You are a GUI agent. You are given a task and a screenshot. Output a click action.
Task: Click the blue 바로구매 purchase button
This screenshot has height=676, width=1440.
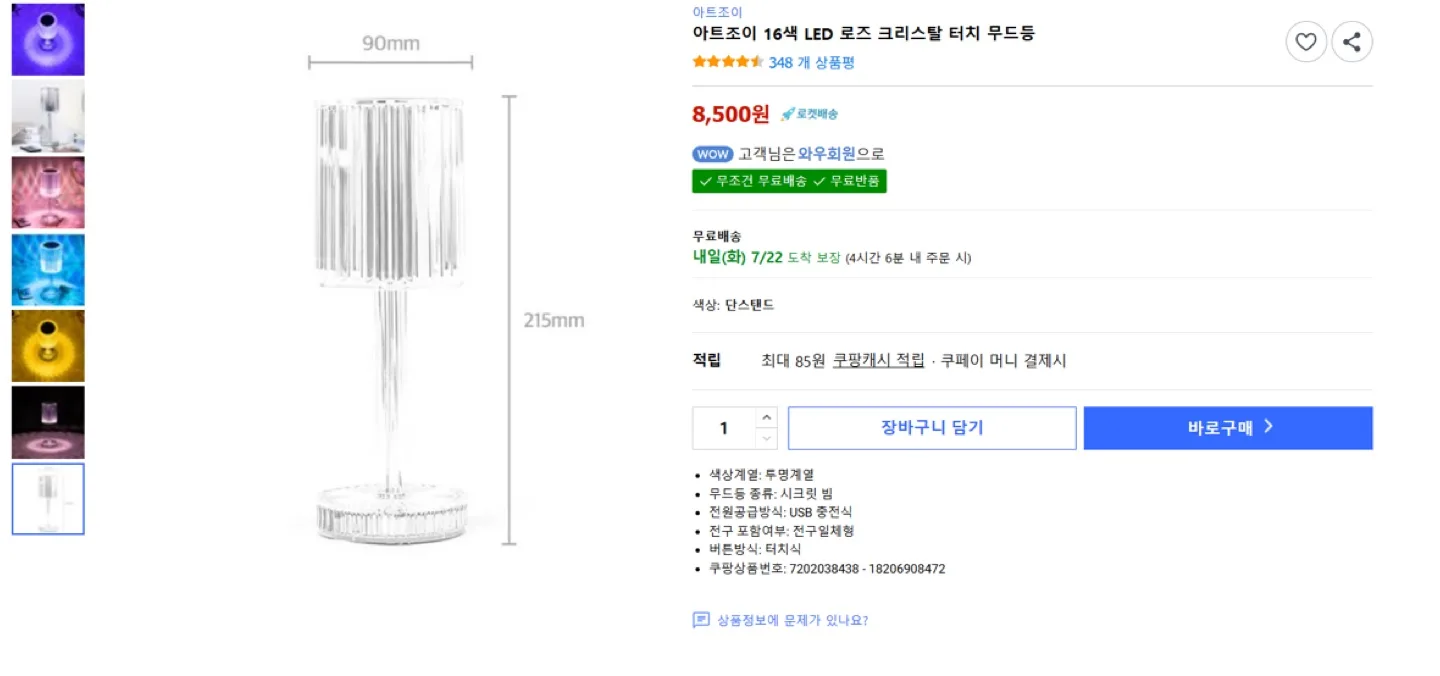coord(1227,427)
